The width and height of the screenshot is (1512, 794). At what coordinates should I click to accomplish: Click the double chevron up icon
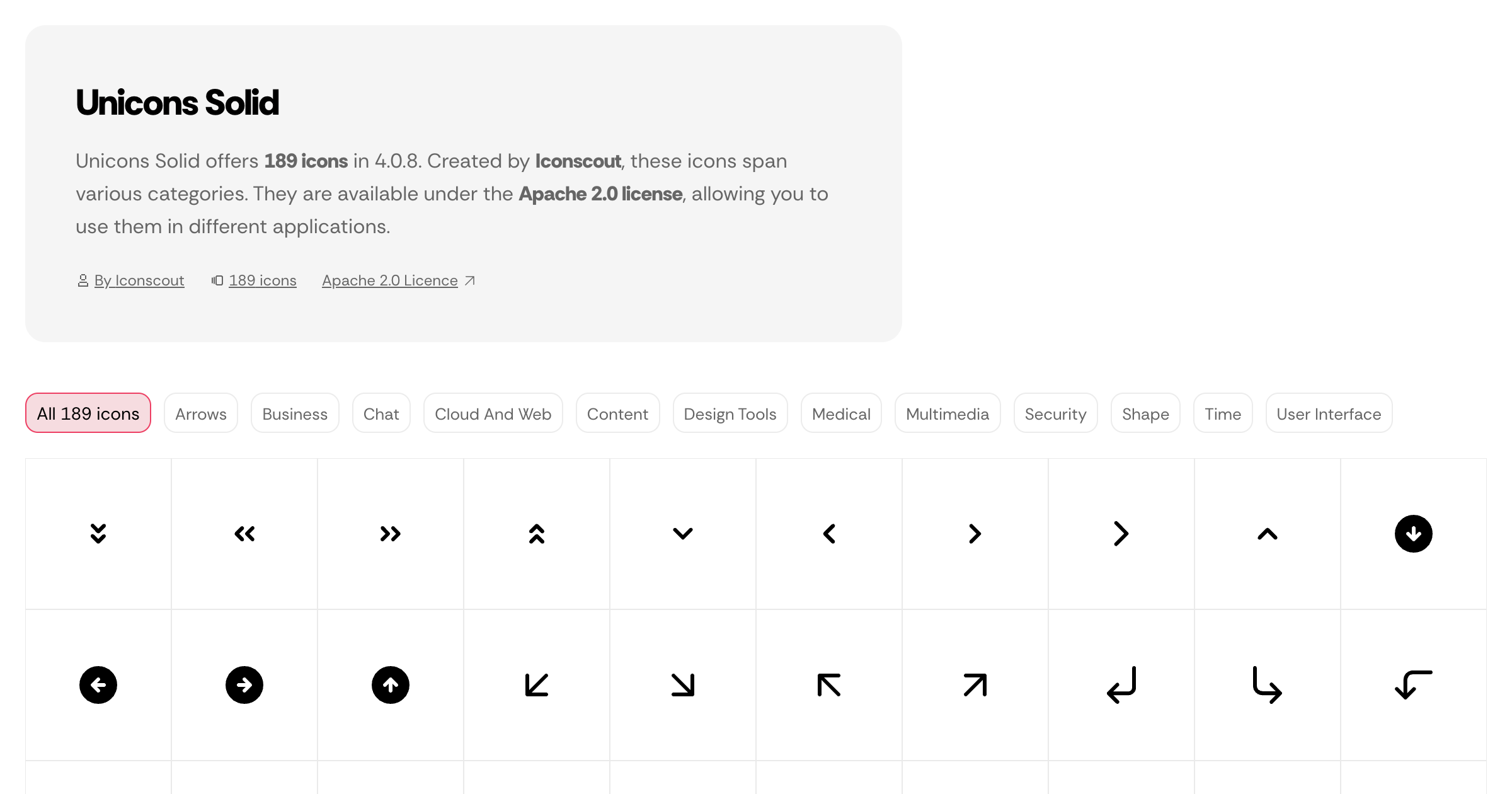pyautogui.click(x=537, y=534)
